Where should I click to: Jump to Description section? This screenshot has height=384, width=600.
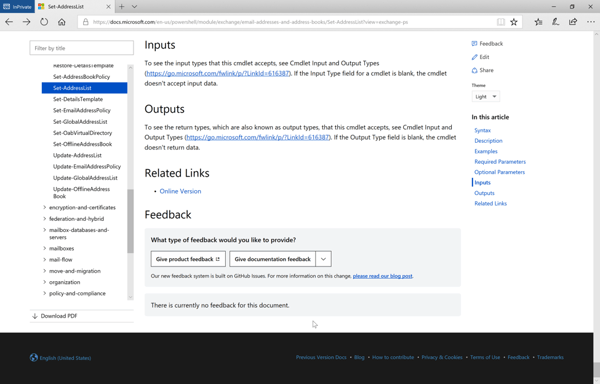tap(488, 141)
